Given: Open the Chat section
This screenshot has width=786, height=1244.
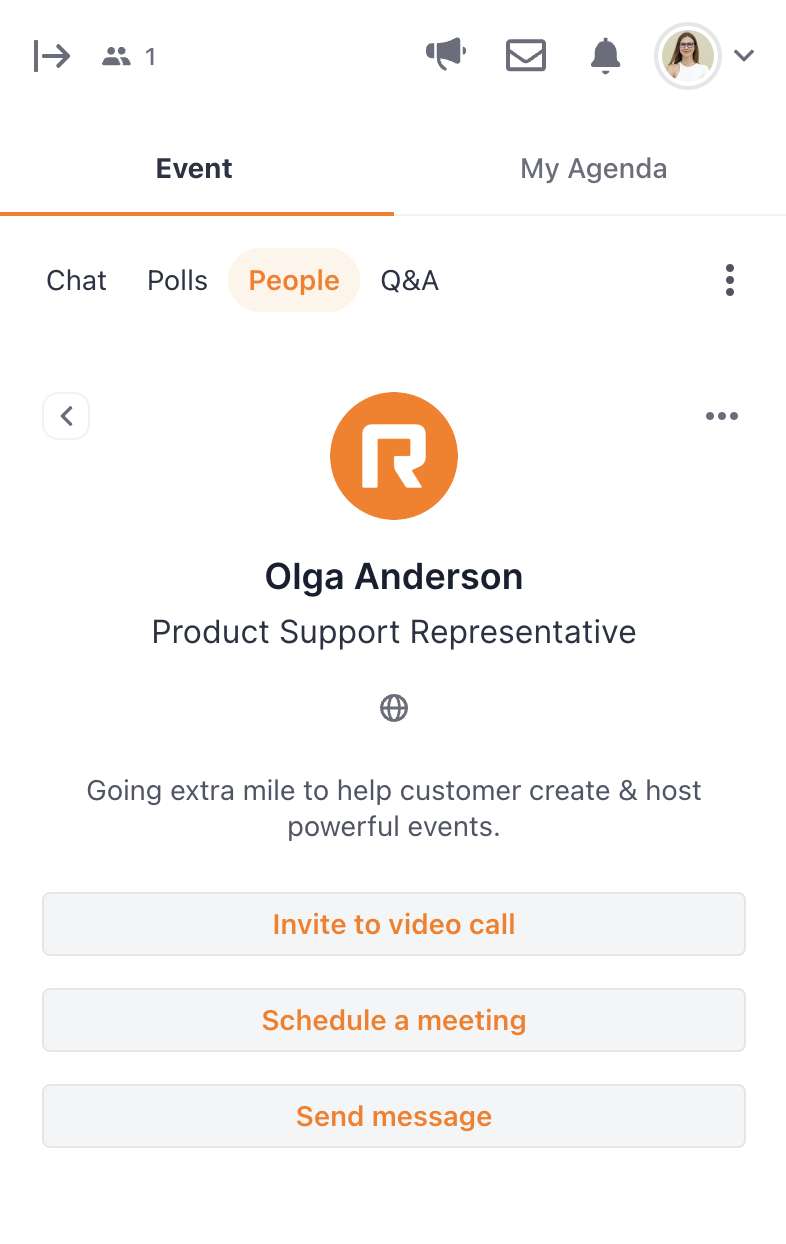Looking at the screenshot, I should point(76,280).
